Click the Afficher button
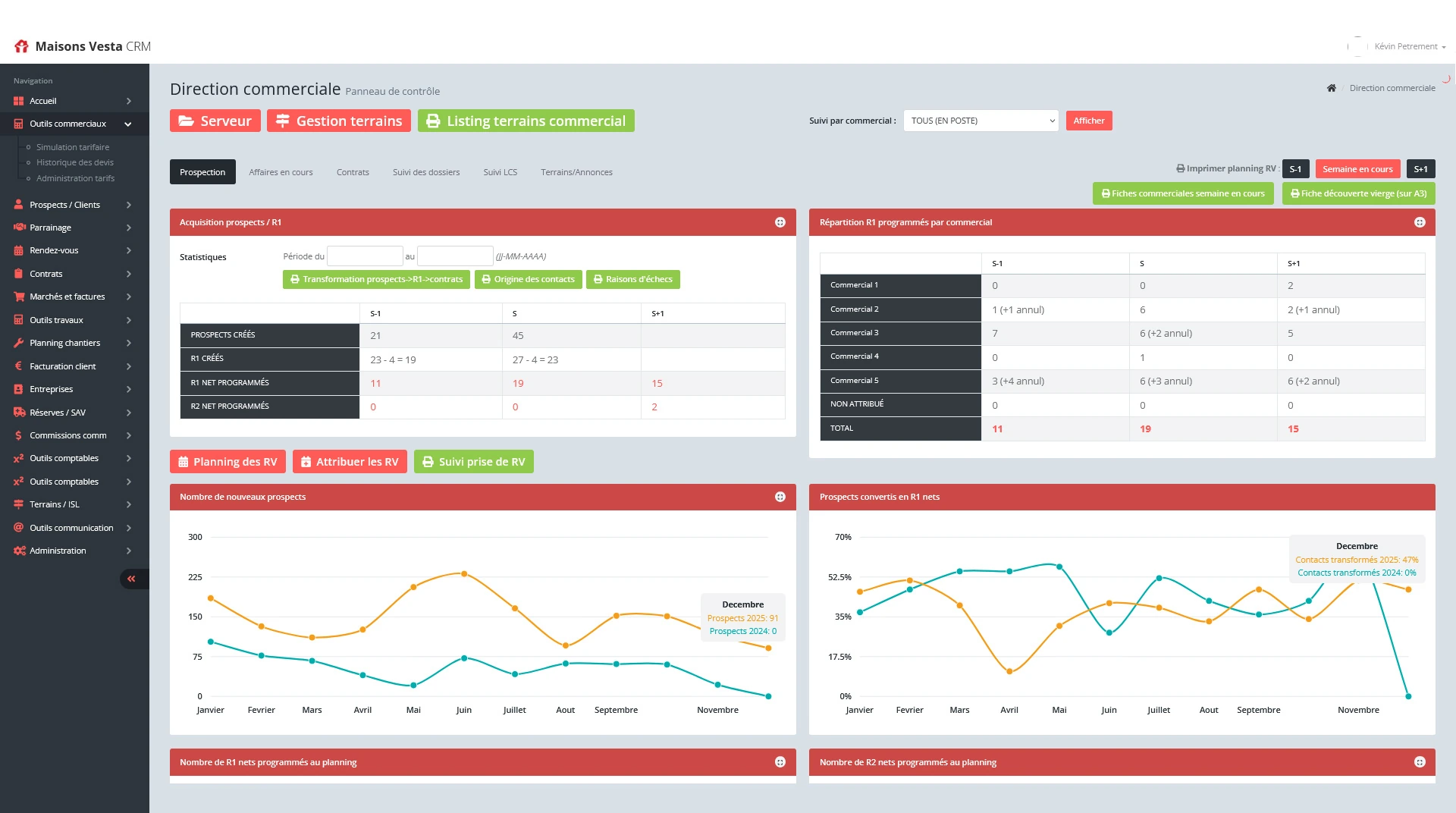Image resolution: width=1456 pixels, height=813 pixels. point(1088,121)
